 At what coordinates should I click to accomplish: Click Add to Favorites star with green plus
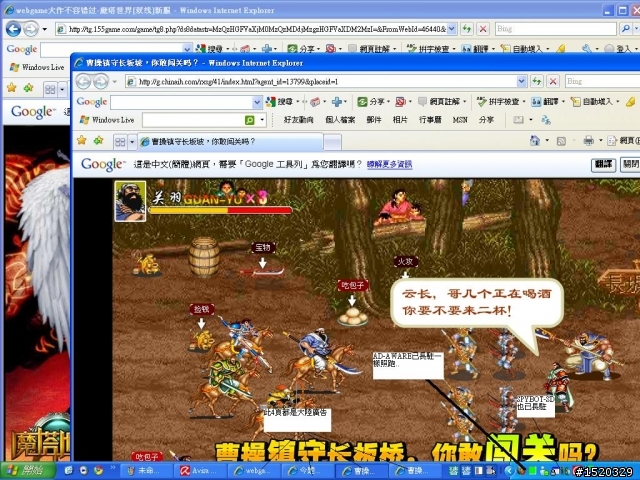click(98, 141)
